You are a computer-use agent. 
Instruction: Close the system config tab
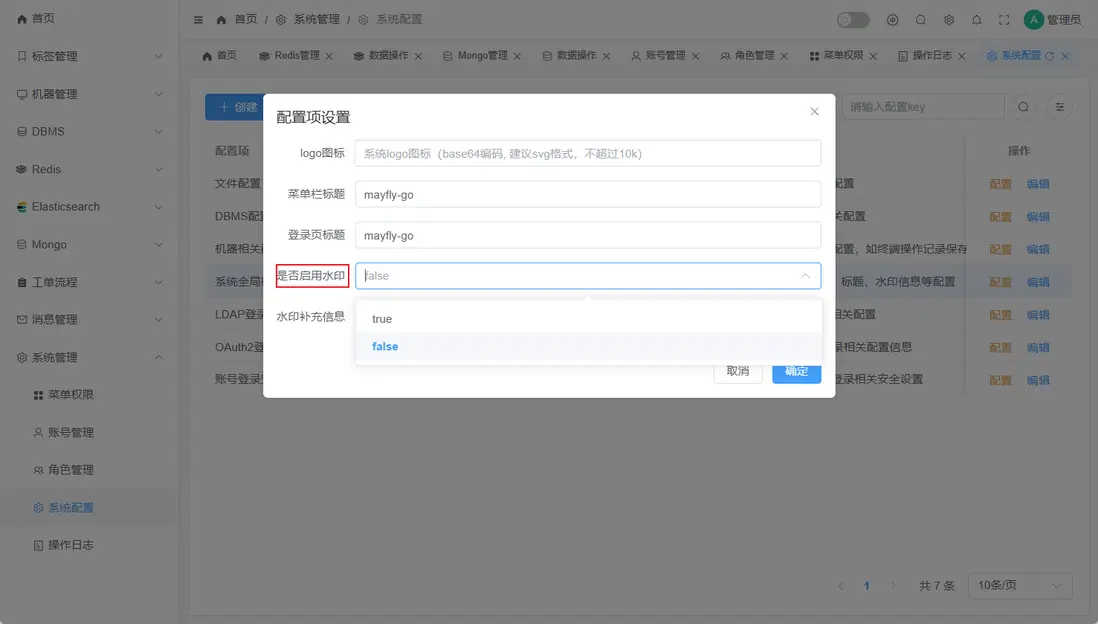[x=1064, y=56]
